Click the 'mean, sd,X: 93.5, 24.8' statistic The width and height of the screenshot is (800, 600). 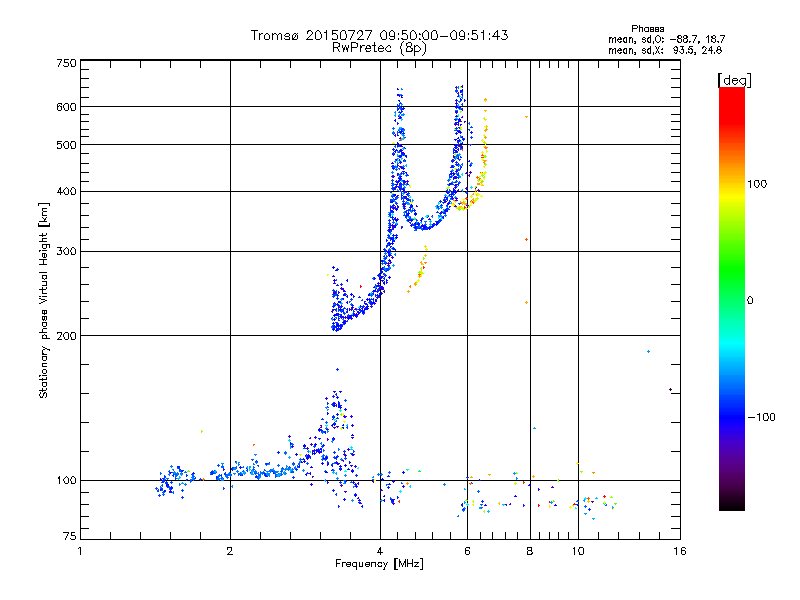665,50
